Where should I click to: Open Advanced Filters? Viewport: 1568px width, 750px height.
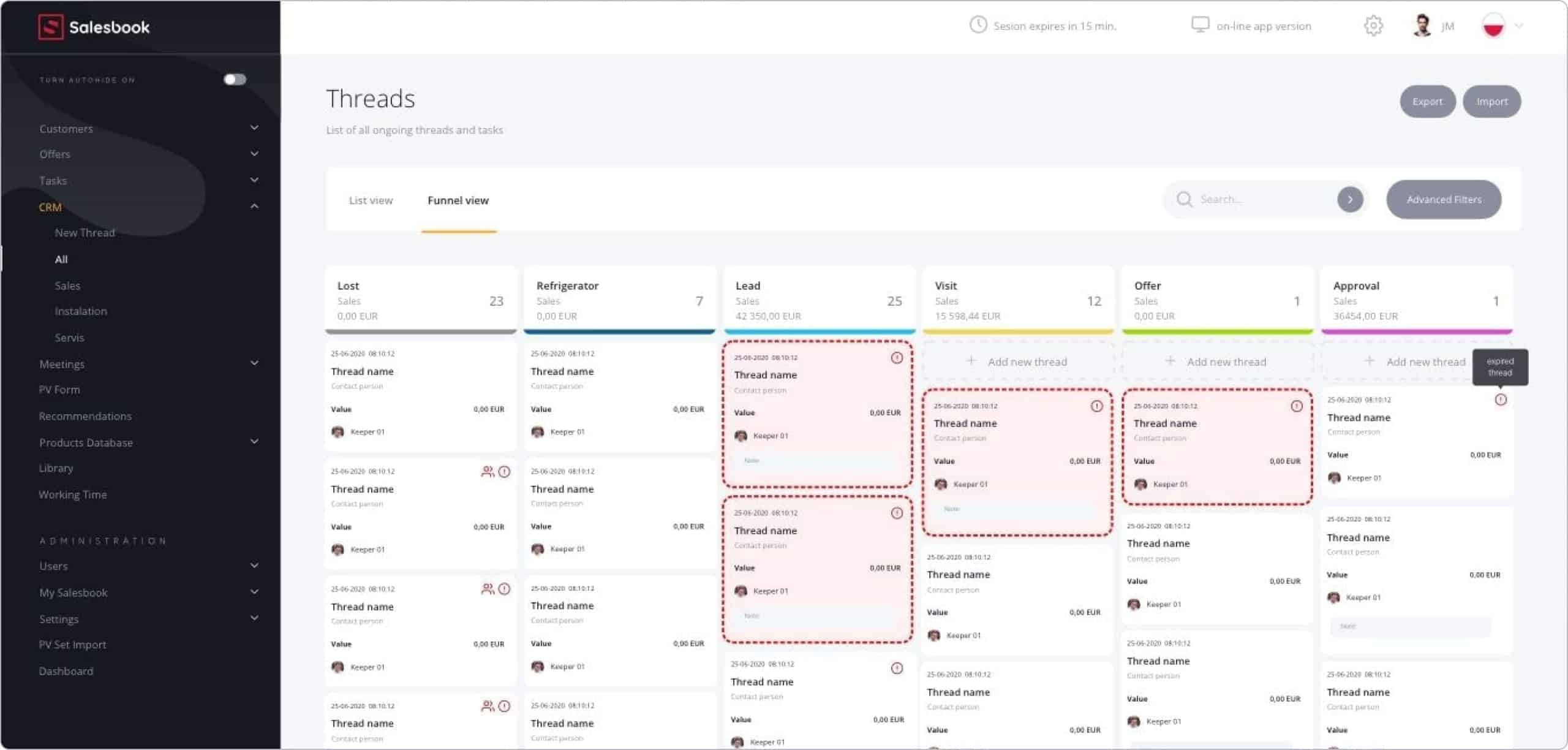point(1444,199)
